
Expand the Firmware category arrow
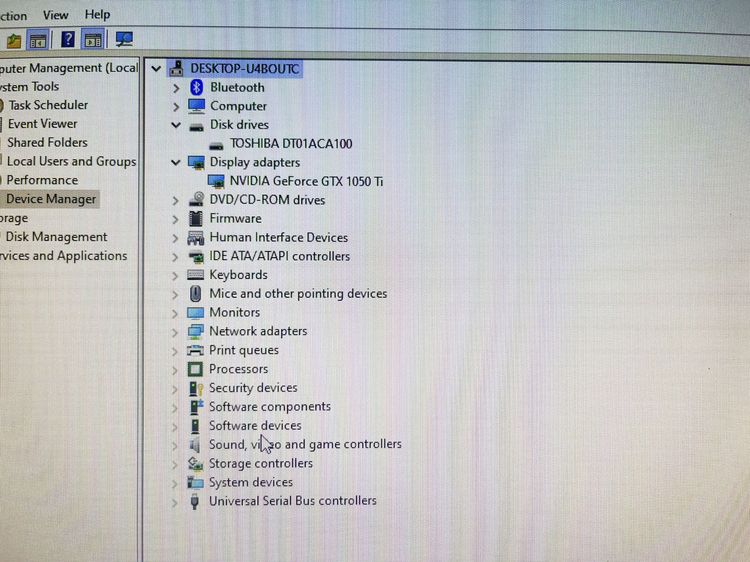(176, 219)
